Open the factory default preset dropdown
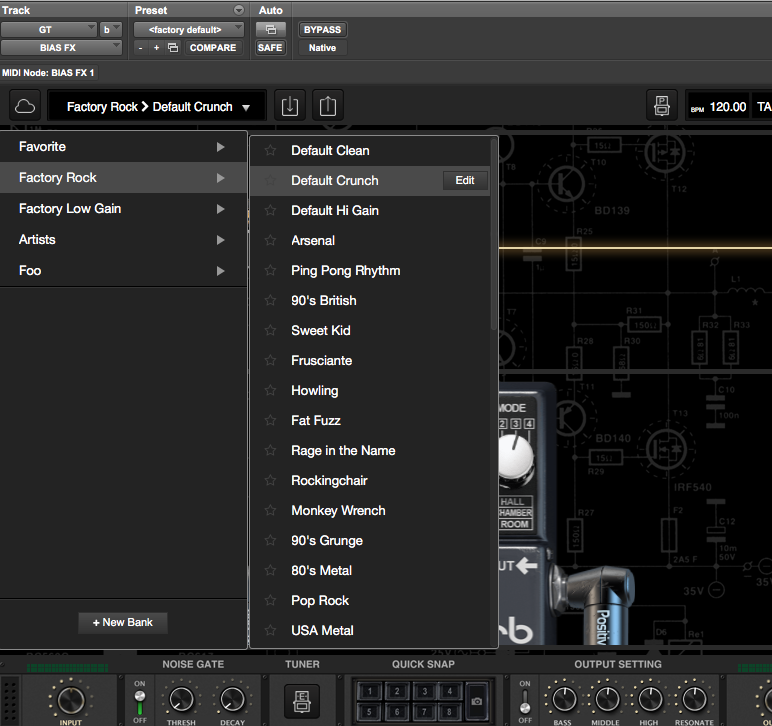772x726 pixels. [189, 30]
